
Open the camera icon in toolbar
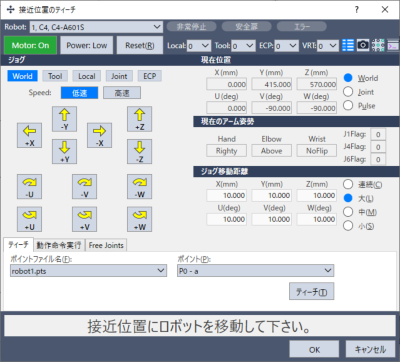(x=363, y=45)
